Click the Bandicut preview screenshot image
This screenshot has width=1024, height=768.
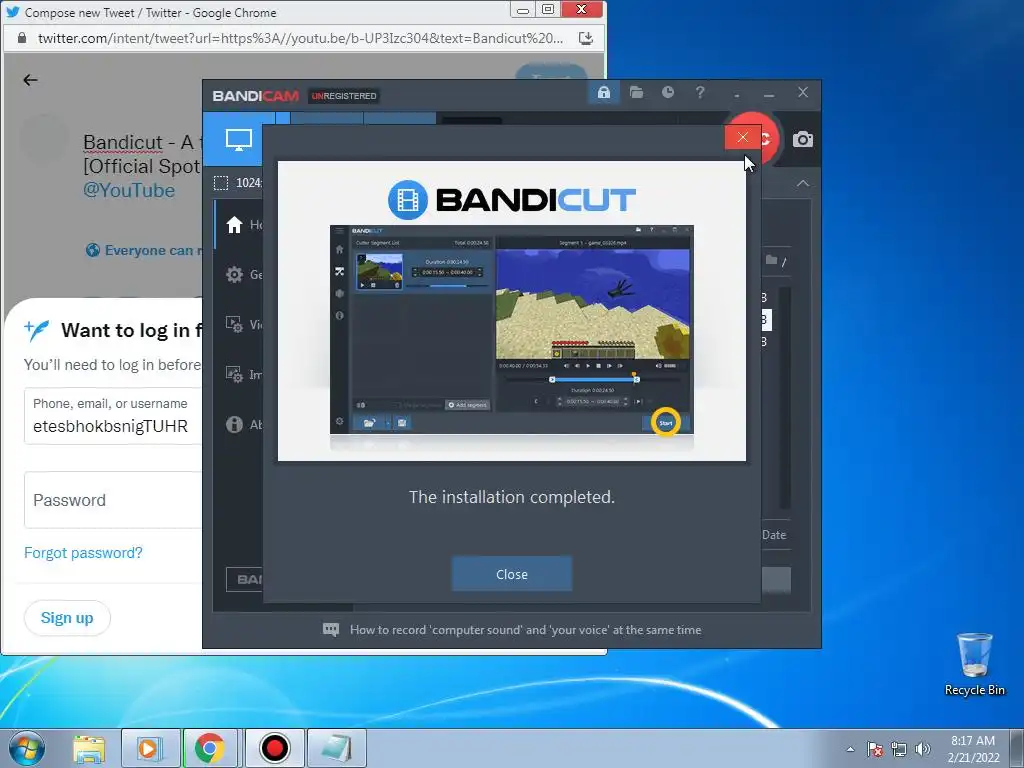tap(511, 329)
